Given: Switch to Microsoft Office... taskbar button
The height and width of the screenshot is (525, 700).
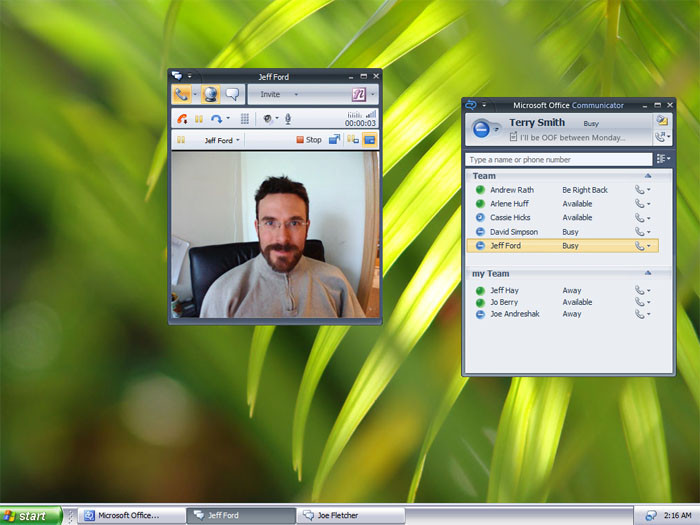Looking at the screenshot, I should [x=132, y=516].
